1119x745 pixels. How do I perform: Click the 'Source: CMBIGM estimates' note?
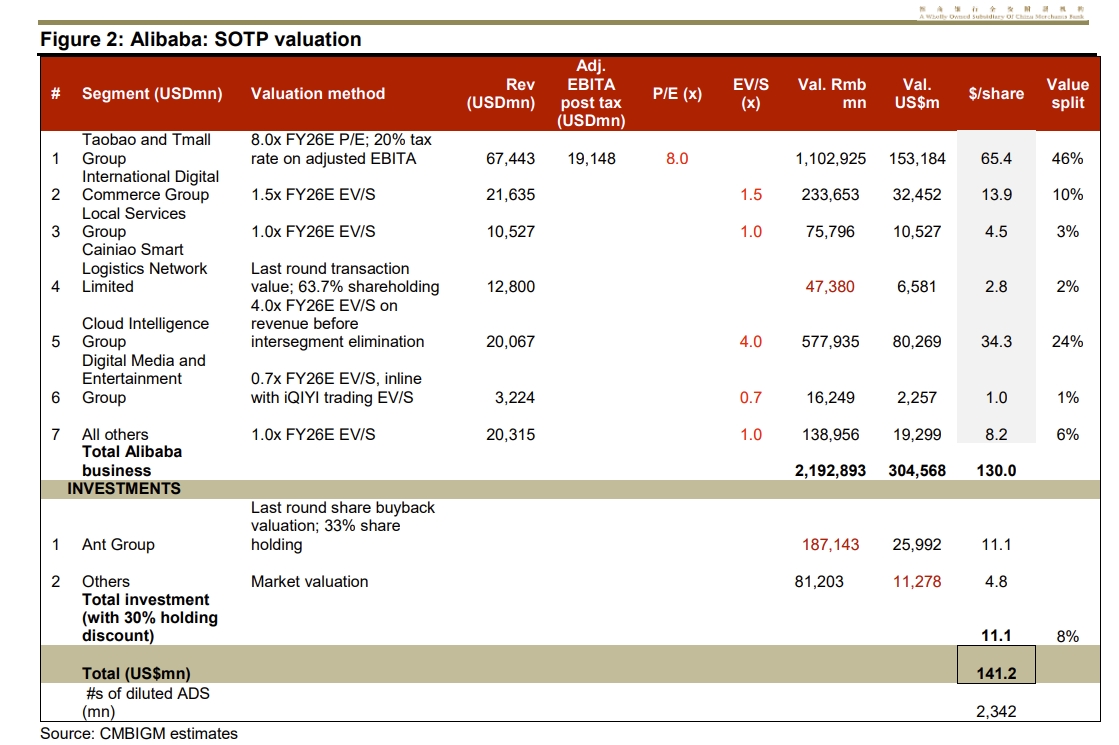139,734
